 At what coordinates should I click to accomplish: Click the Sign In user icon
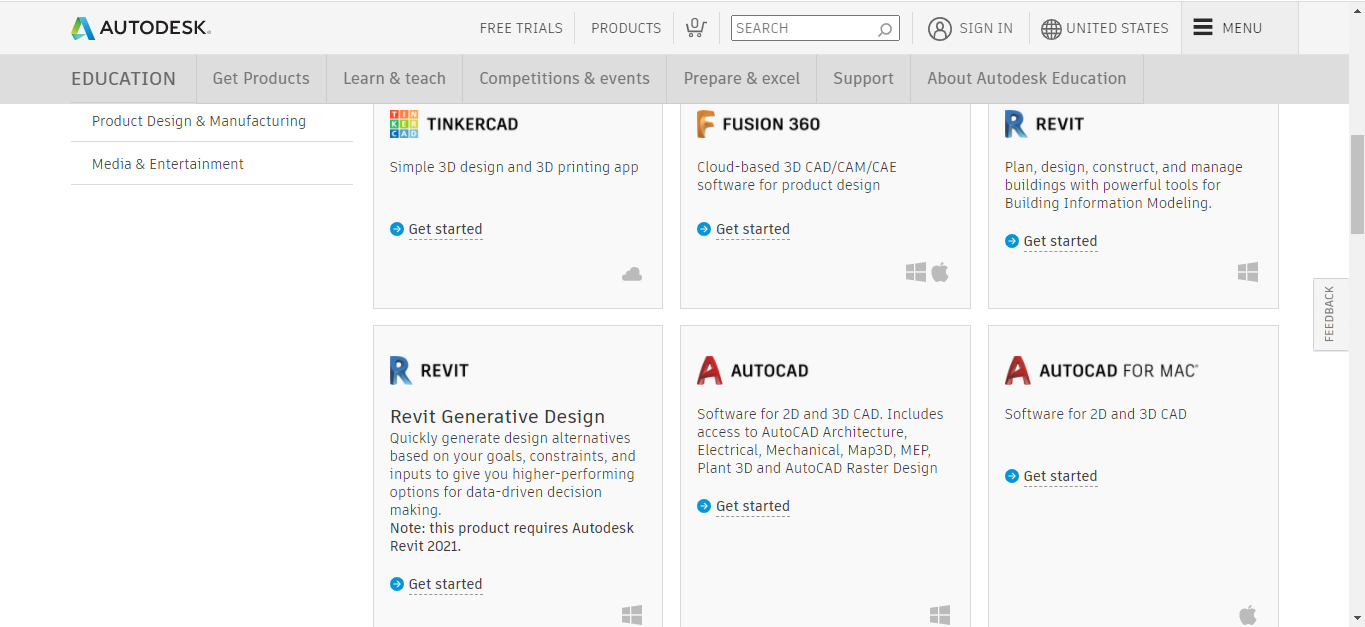pos(939,28)
